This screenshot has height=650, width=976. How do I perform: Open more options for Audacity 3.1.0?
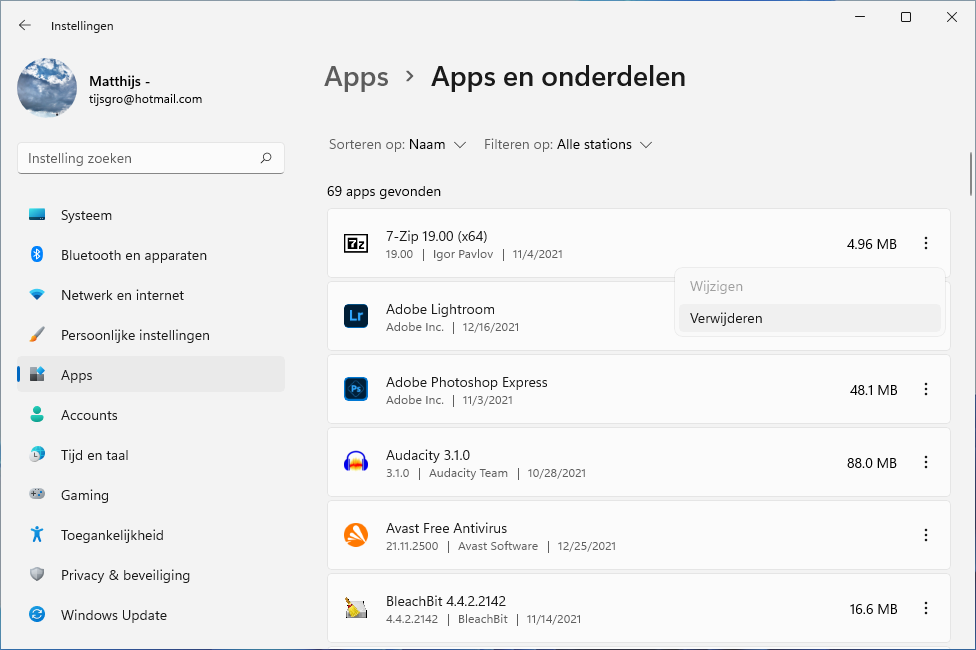tap(926, 463)
